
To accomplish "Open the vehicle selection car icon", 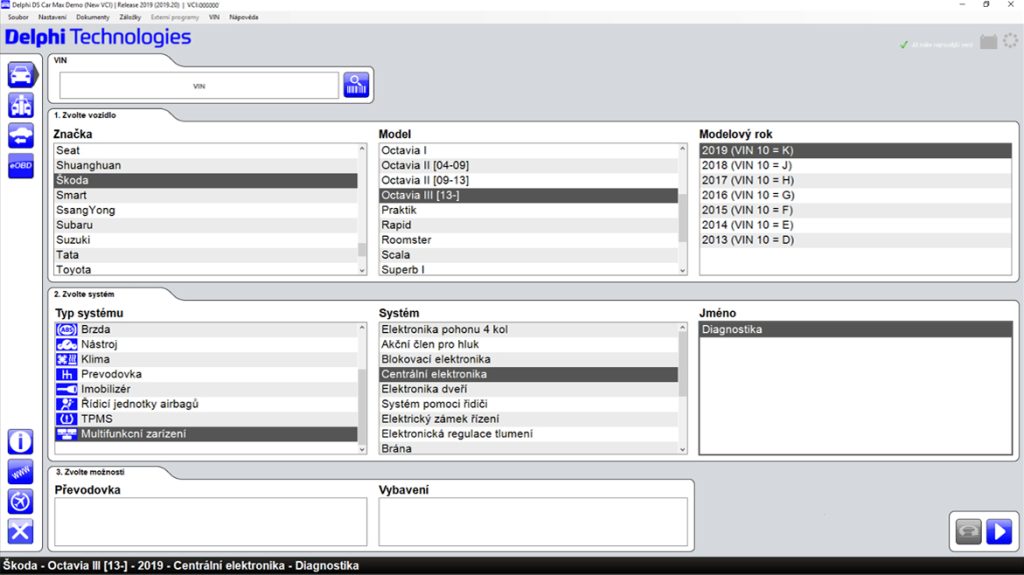I will click(21, 75).
